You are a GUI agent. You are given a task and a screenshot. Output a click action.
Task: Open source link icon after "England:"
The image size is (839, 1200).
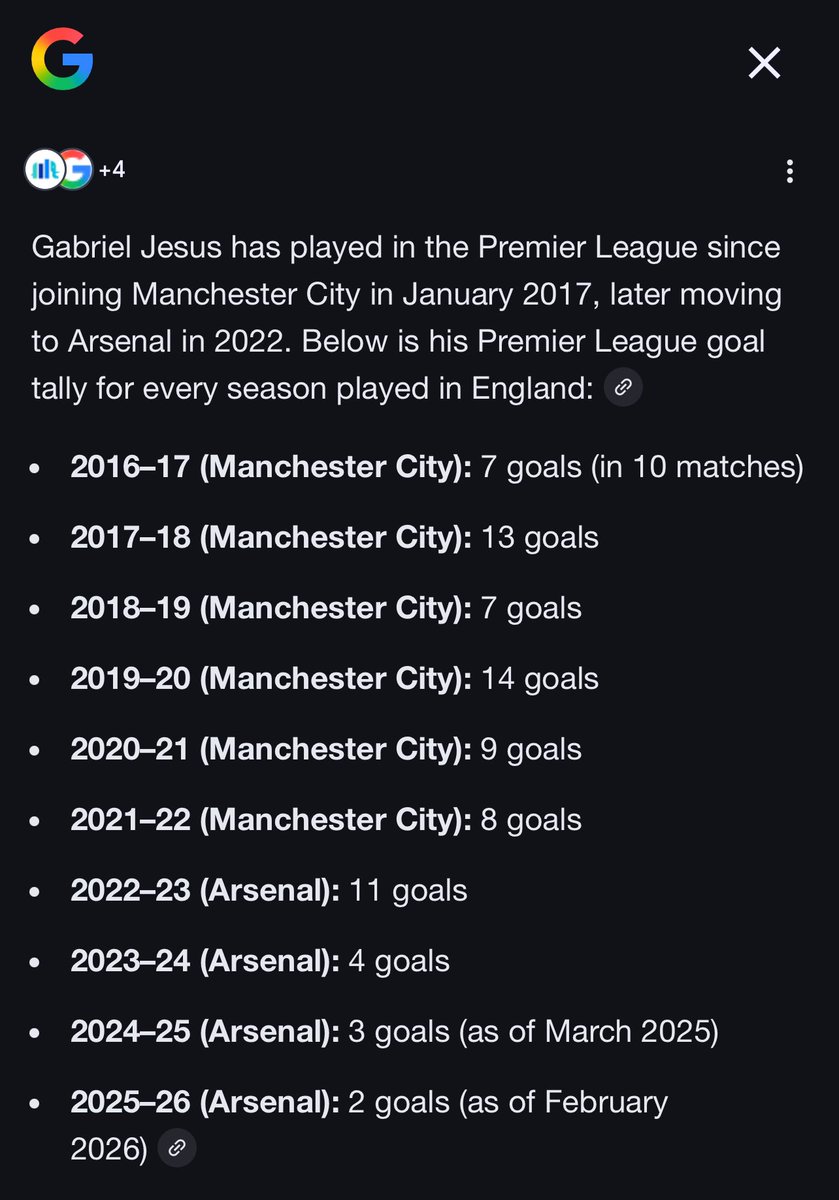tap(623, 386)
